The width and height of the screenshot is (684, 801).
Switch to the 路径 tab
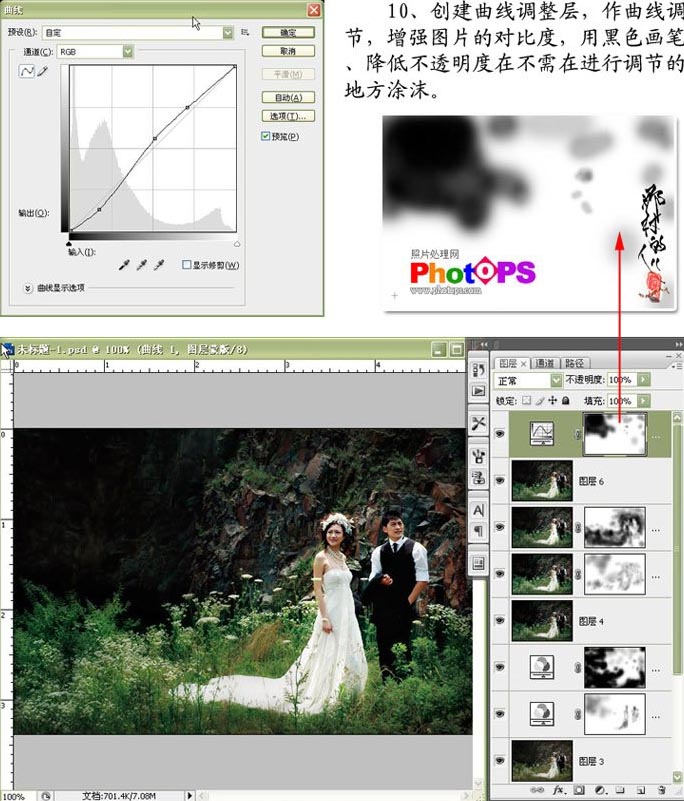(574, 363)
